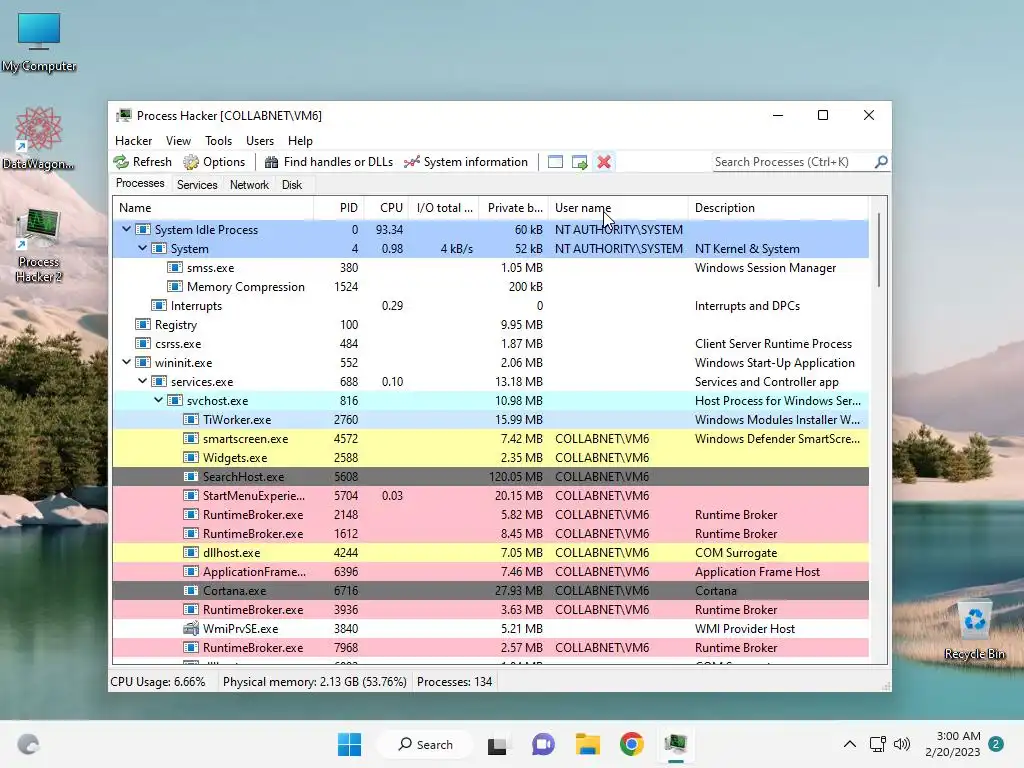Image resolution: width=1024 pixels, height=768 pixels.
Task: Select RuntimeBroker.exe with PID 7968
Action: click(490, 647)
